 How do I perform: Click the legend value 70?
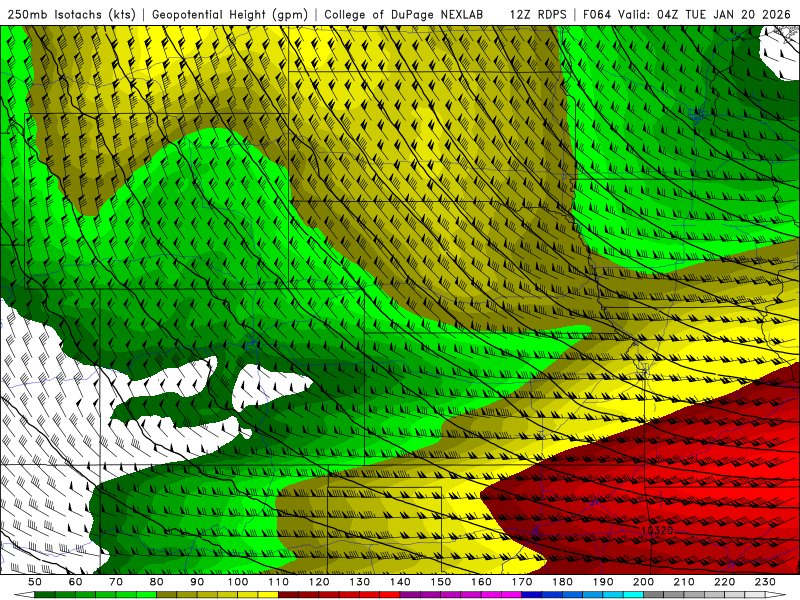(116, 582)
